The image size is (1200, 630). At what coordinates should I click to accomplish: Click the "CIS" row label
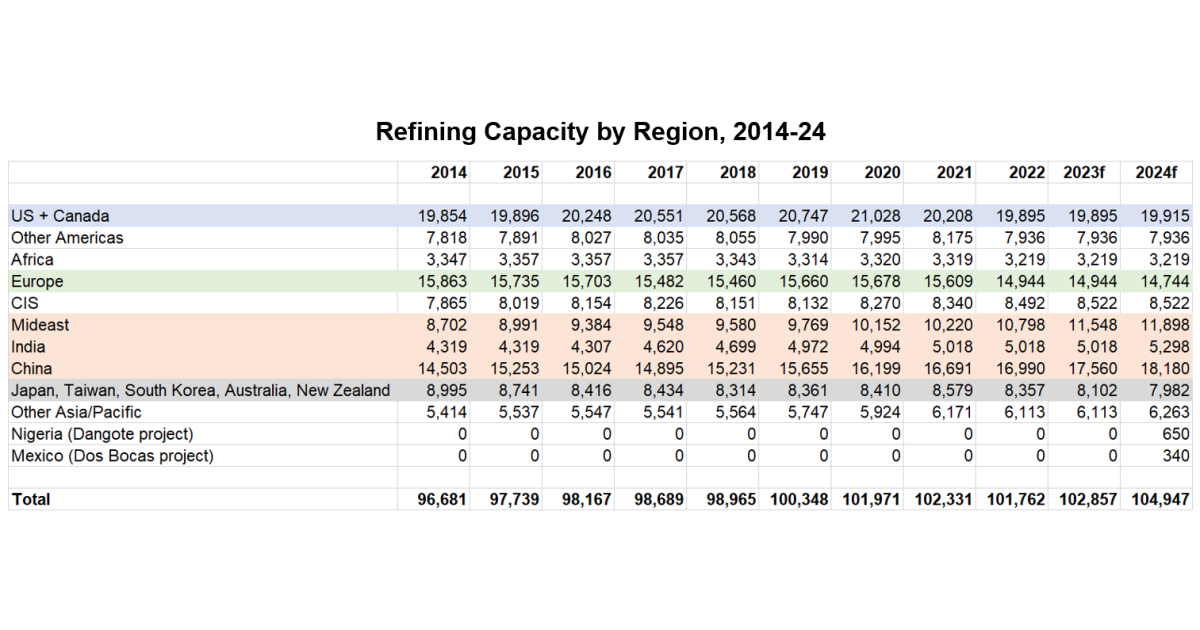point(24,304)
